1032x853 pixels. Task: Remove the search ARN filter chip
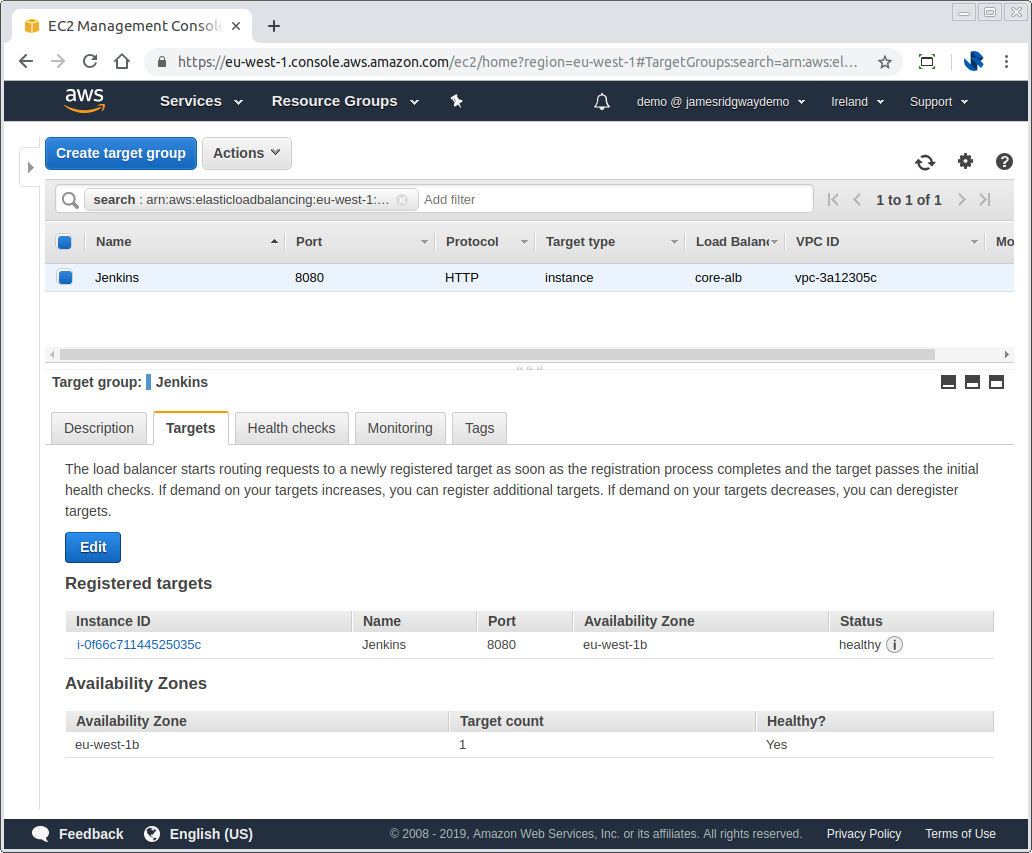coord(402,199)
